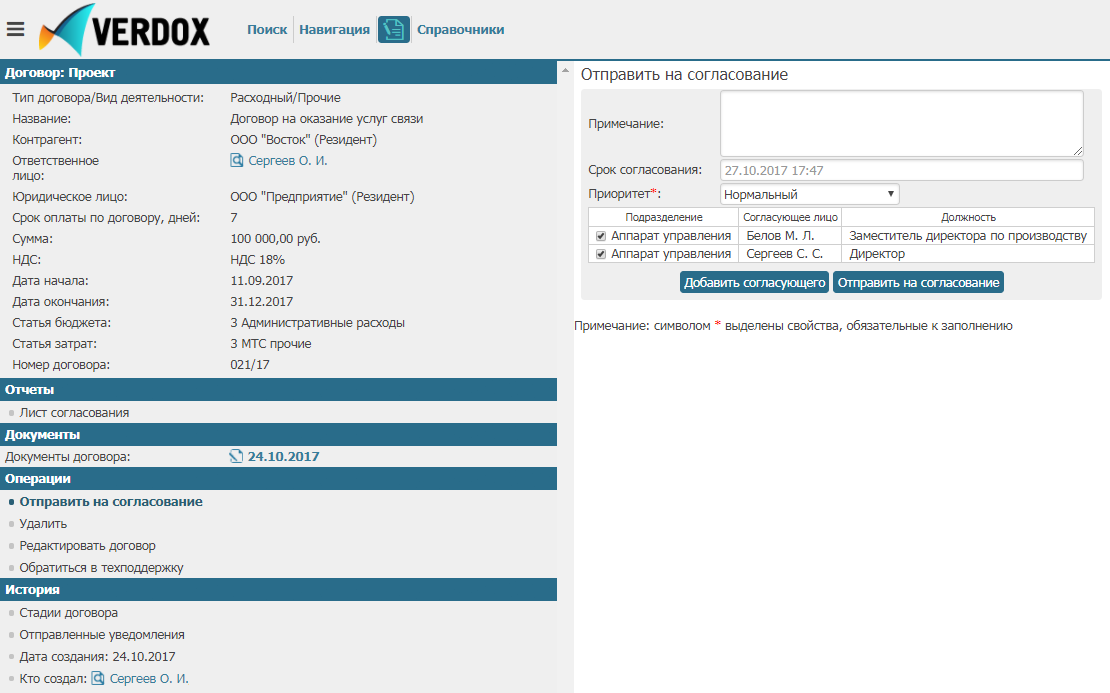Viewport: 1110px width, 693px height.
Task: Click the document icon beside 24.10.2017
Action: coord(236,457)
